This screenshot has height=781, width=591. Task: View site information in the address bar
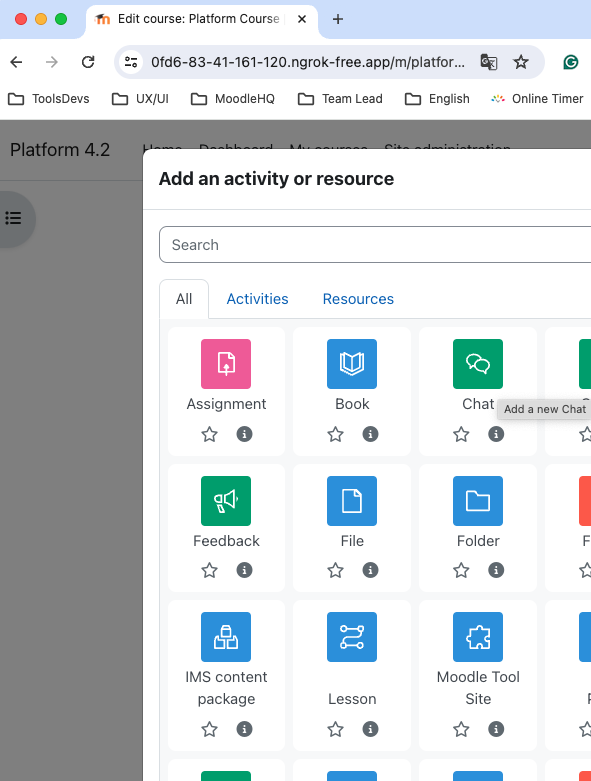tap(131, 62)
